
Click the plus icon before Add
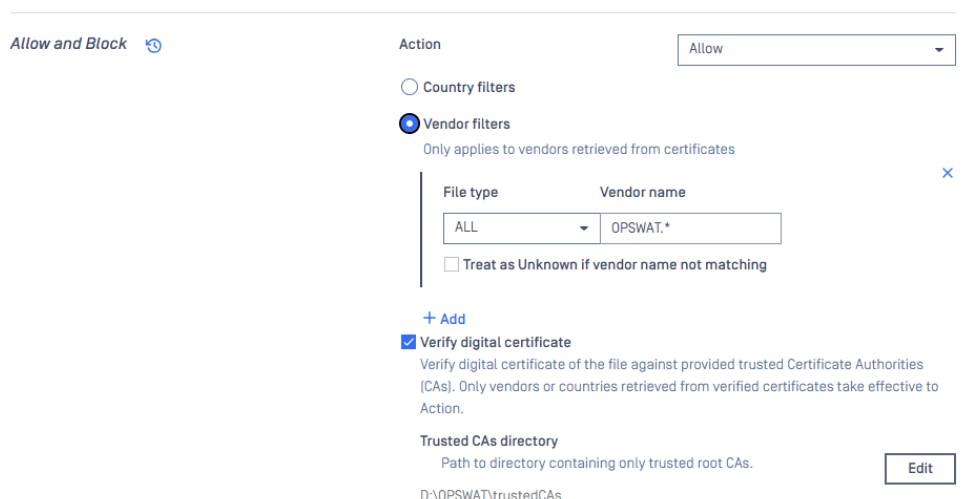tap(429, 318)
